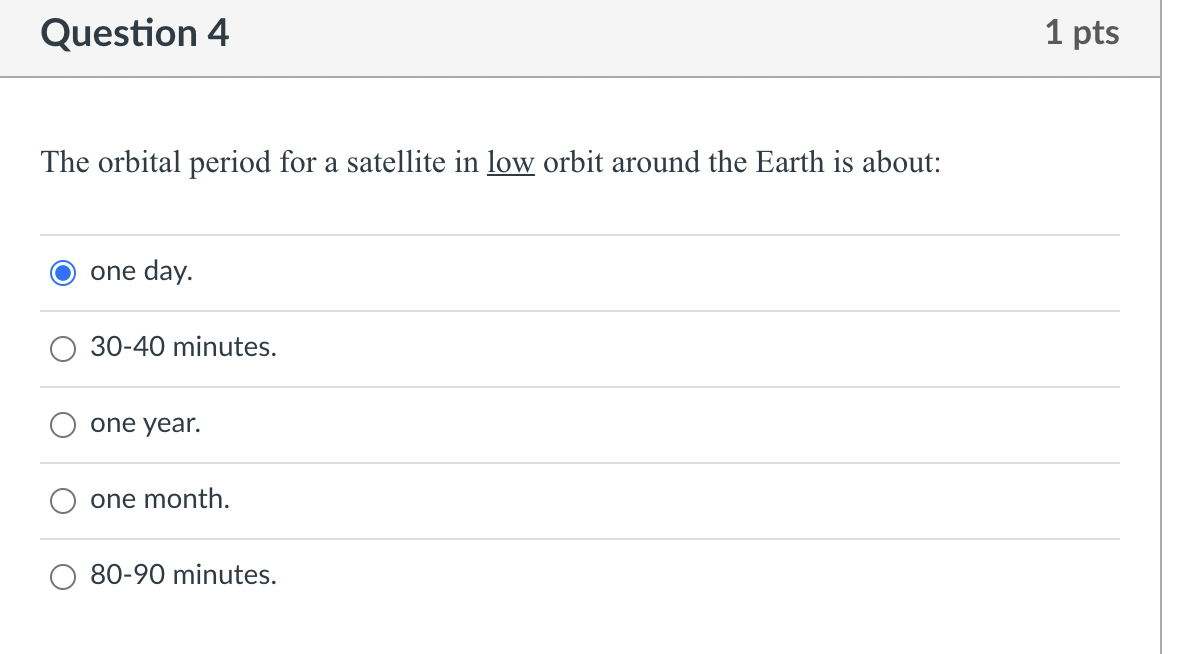The width and height of the screenshot is (1200, 654).
Task: Choose the 'one year.' radio button
Action: [x=63, y=424]
